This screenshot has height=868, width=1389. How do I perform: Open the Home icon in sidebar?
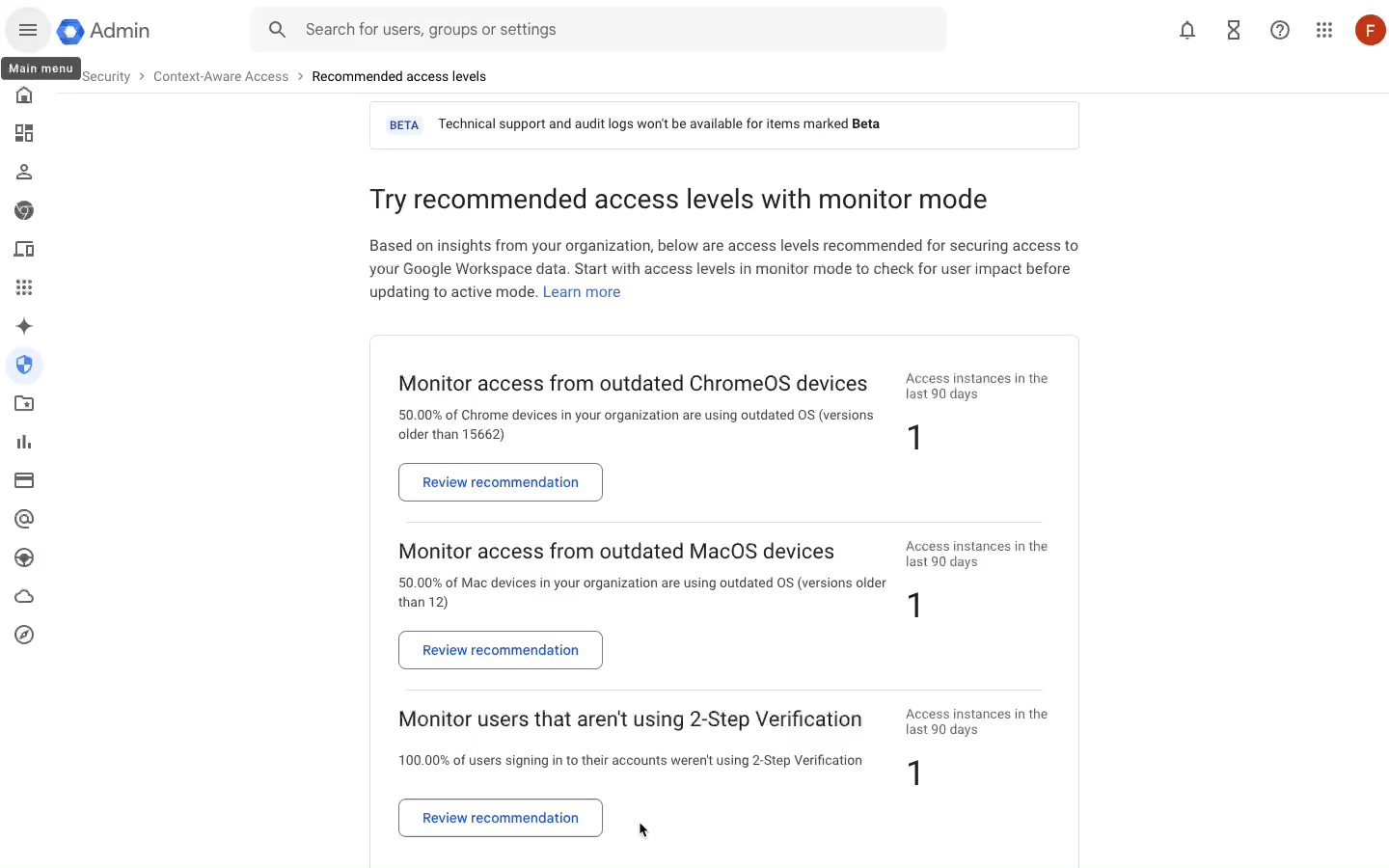point(24,95)
